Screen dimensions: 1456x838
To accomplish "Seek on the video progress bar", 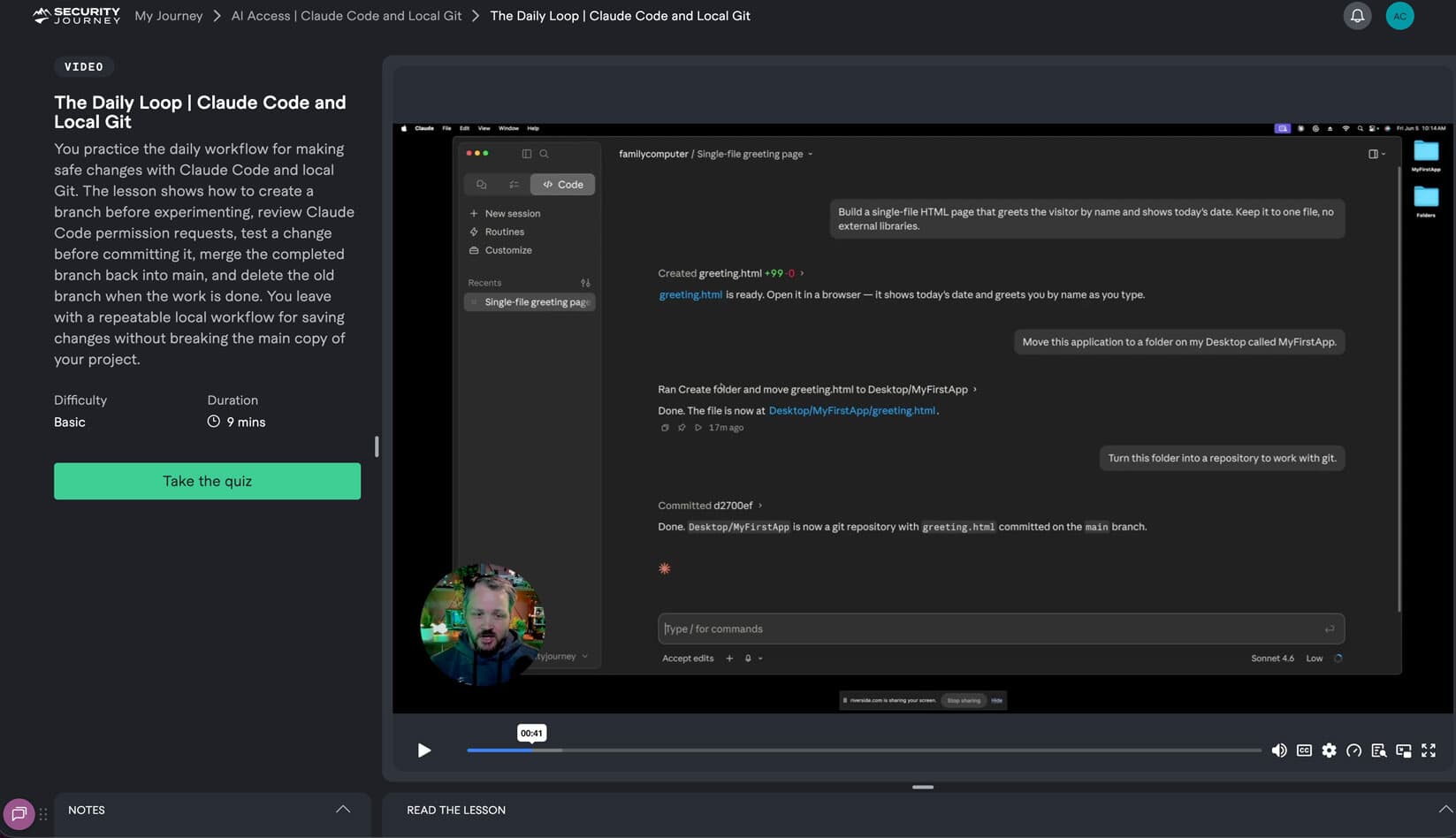I will 865,750.
